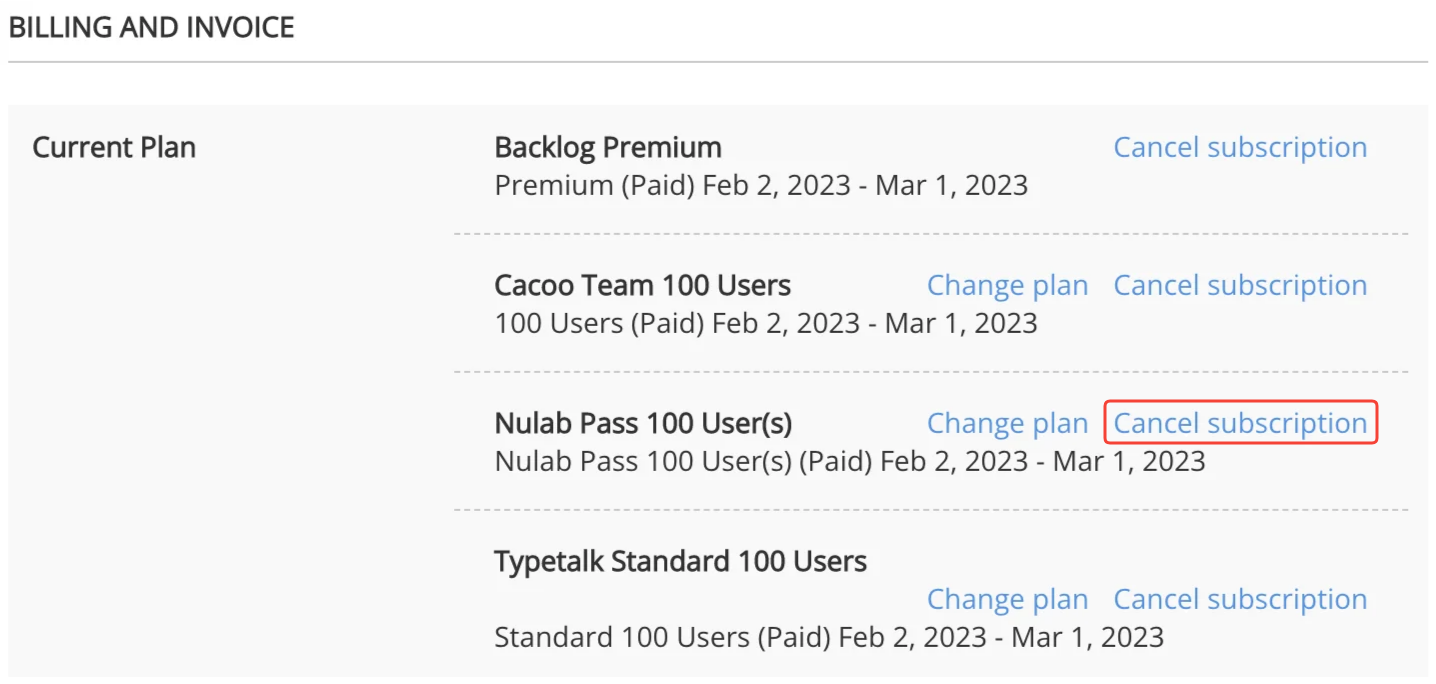Cancel the Typetalk Standard 100 Users subscription
Viewport: 1436px width, 684px height.
click(1240, 598)
